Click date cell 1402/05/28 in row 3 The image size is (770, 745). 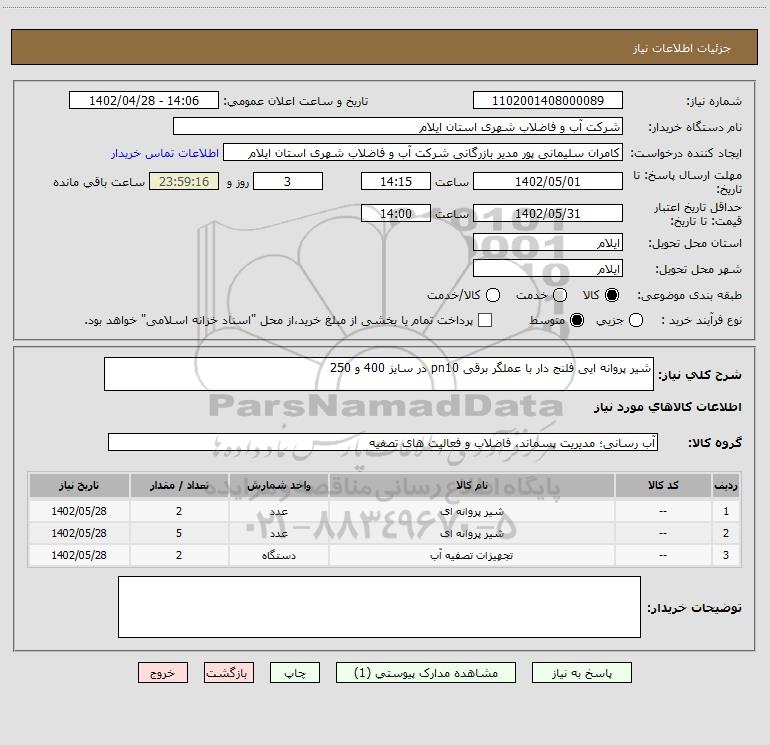79,555
